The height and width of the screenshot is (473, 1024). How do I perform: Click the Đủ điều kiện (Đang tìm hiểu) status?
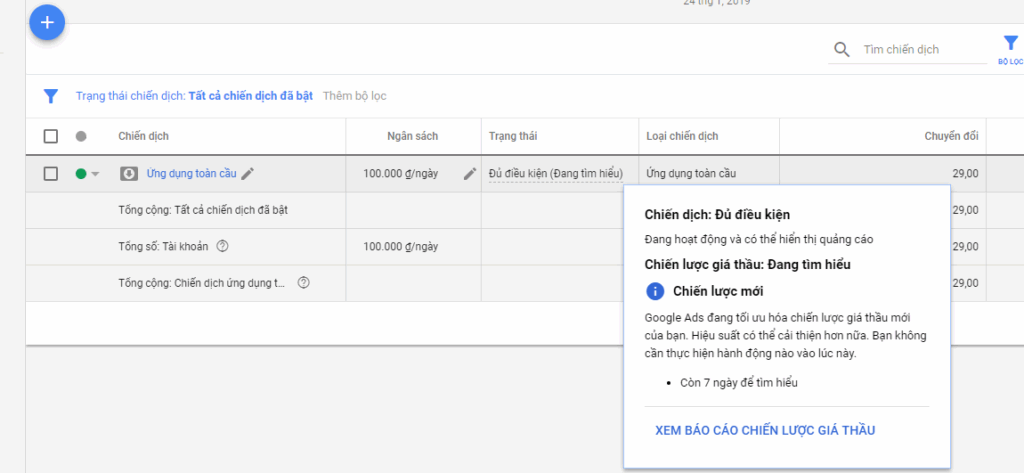click(556, 174)
